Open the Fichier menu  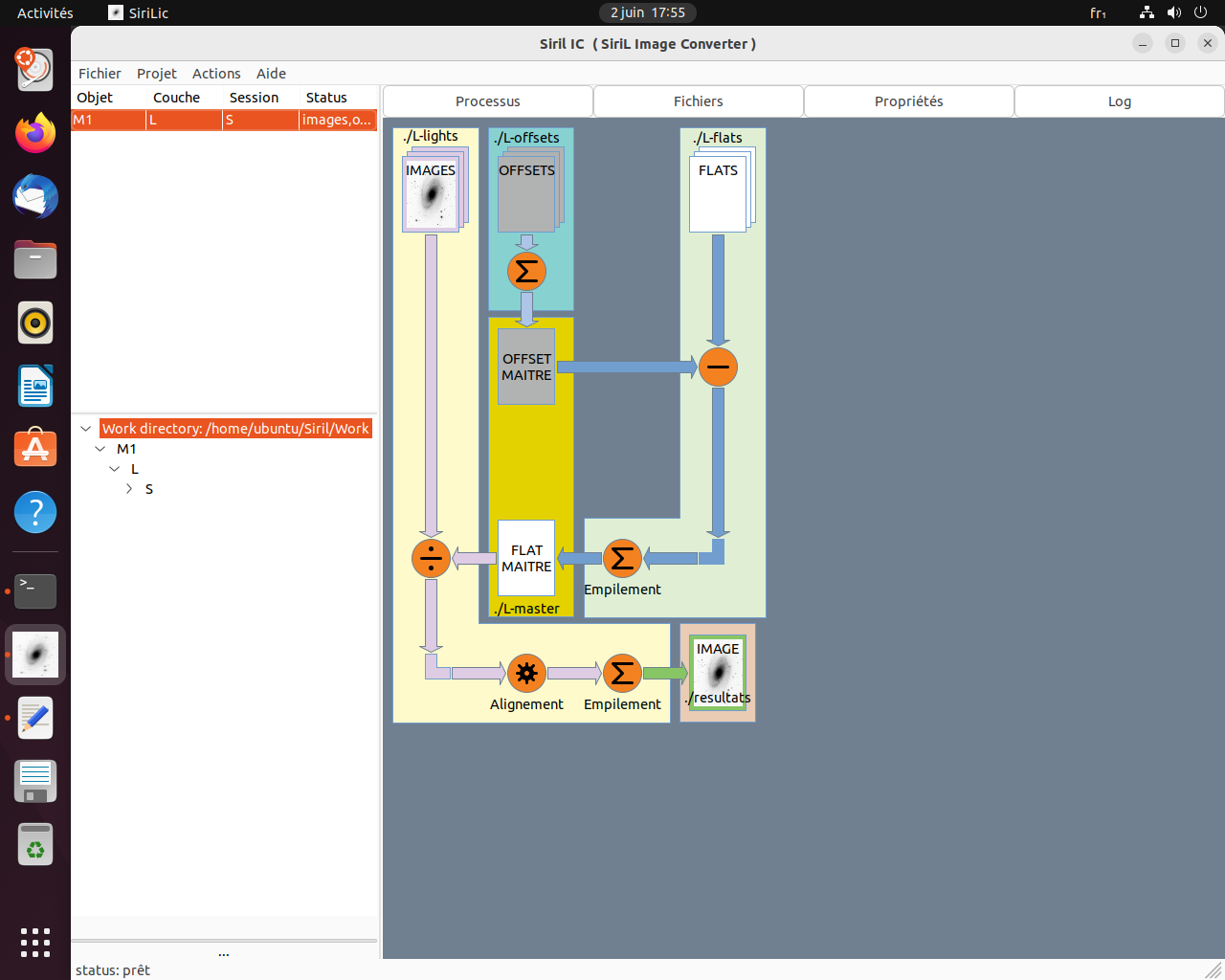point(100,74)
